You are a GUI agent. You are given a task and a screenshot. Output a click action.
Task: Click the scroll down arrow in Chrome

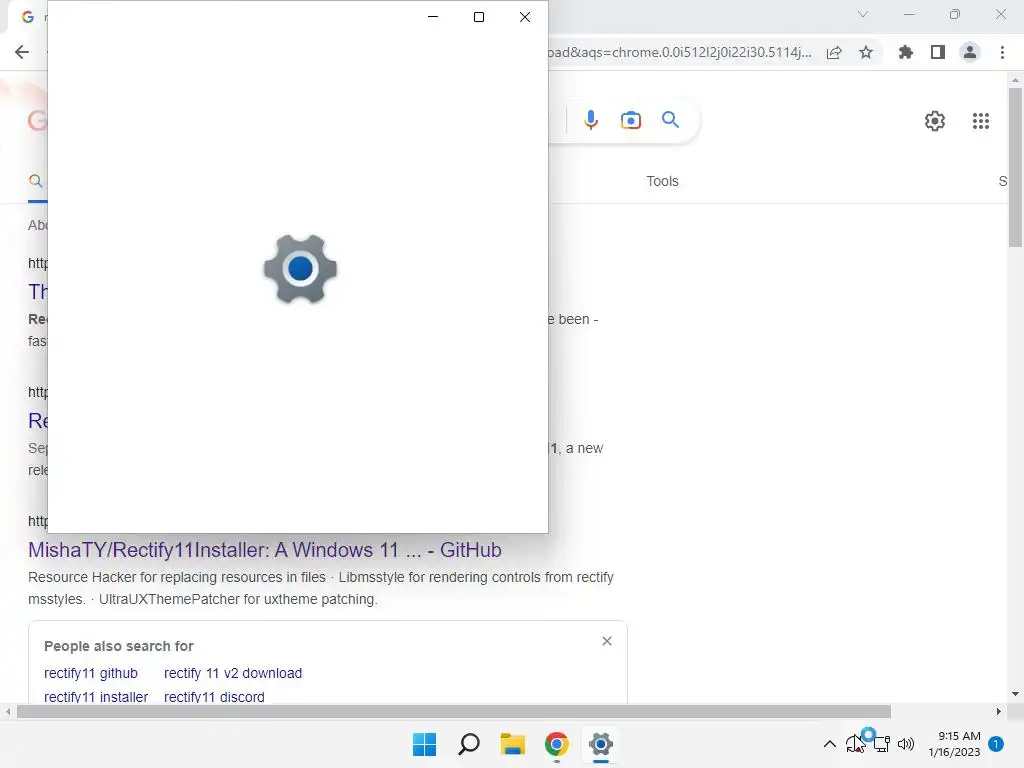click(x=1015, y=694)
